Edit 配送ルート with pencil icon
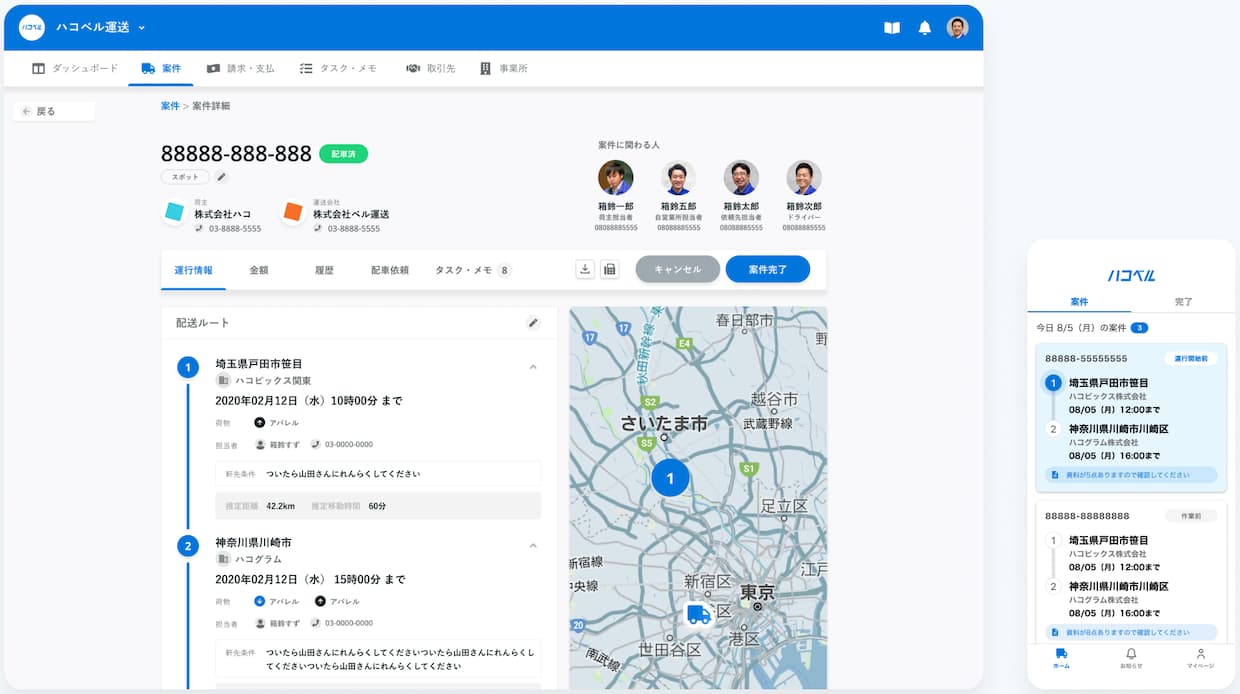Screen dimensions: 1240x694 coord(533,323)
